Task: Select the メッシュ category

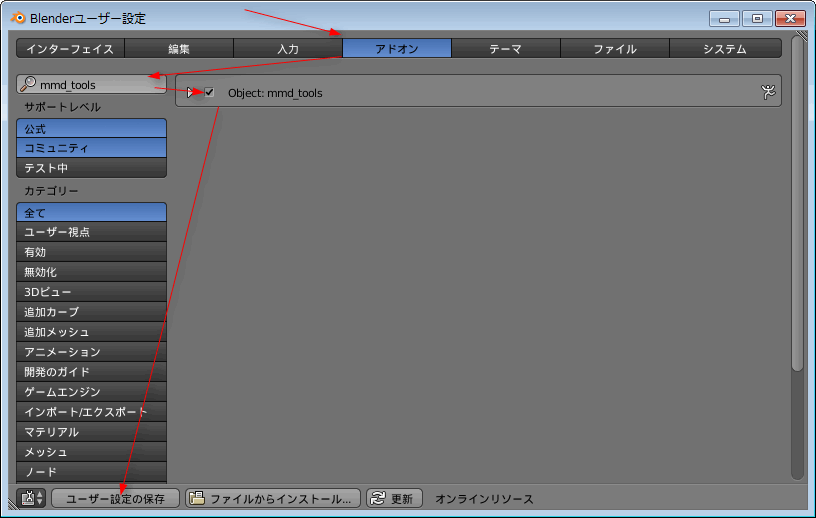Action: pyautogui.click(x=92, y=452)
